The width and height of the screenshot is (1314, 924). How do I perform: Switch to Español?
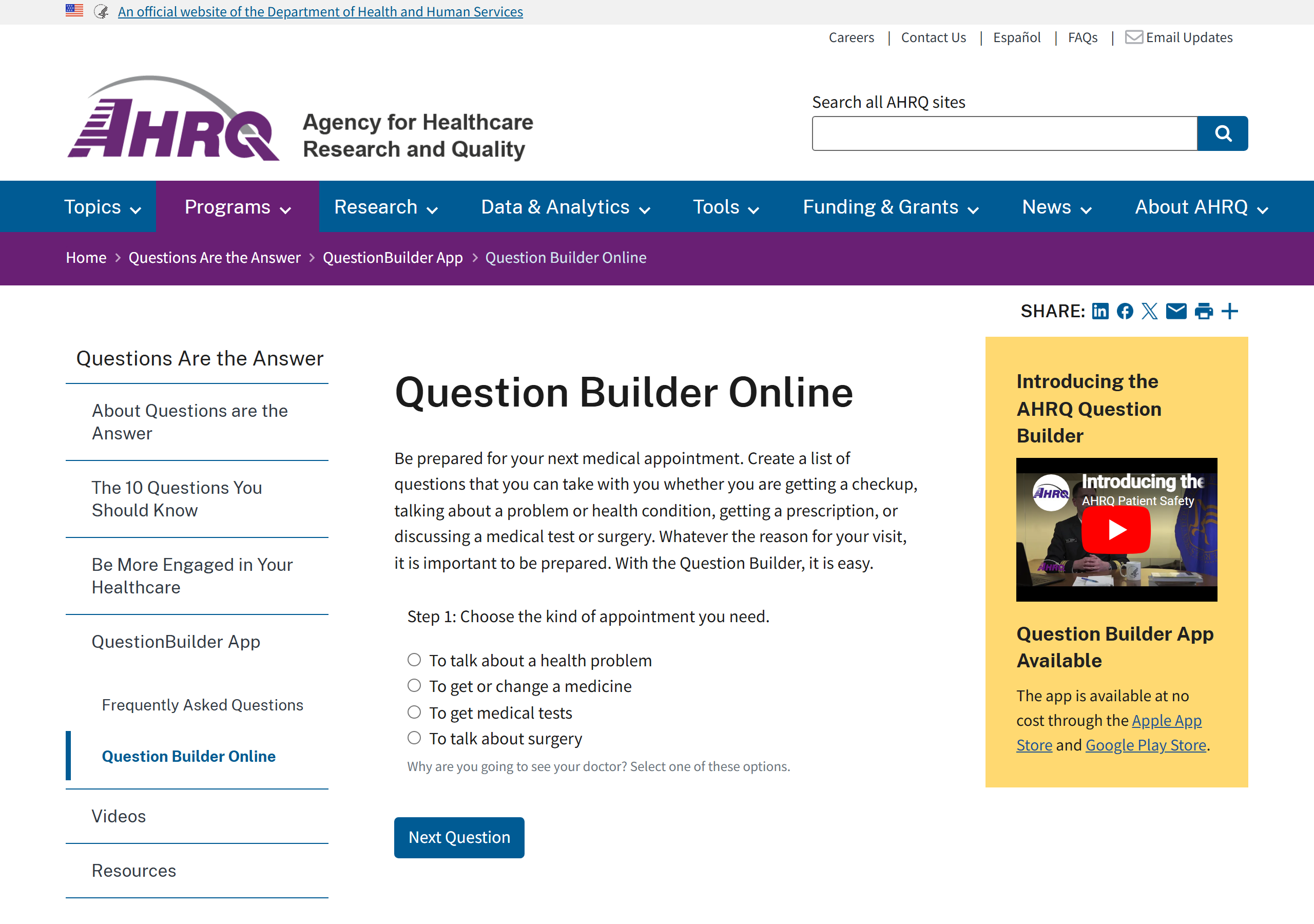[1017, 37]
